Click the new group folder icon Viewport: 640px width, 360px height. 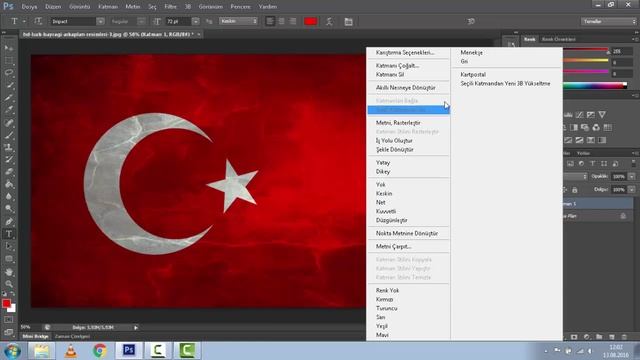point(599,337)
